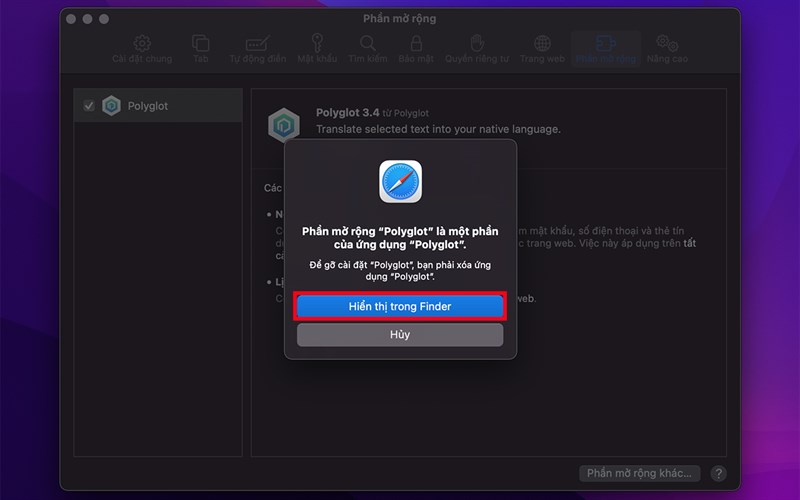Switch to the Tab preferences pane

pos(201,49)
